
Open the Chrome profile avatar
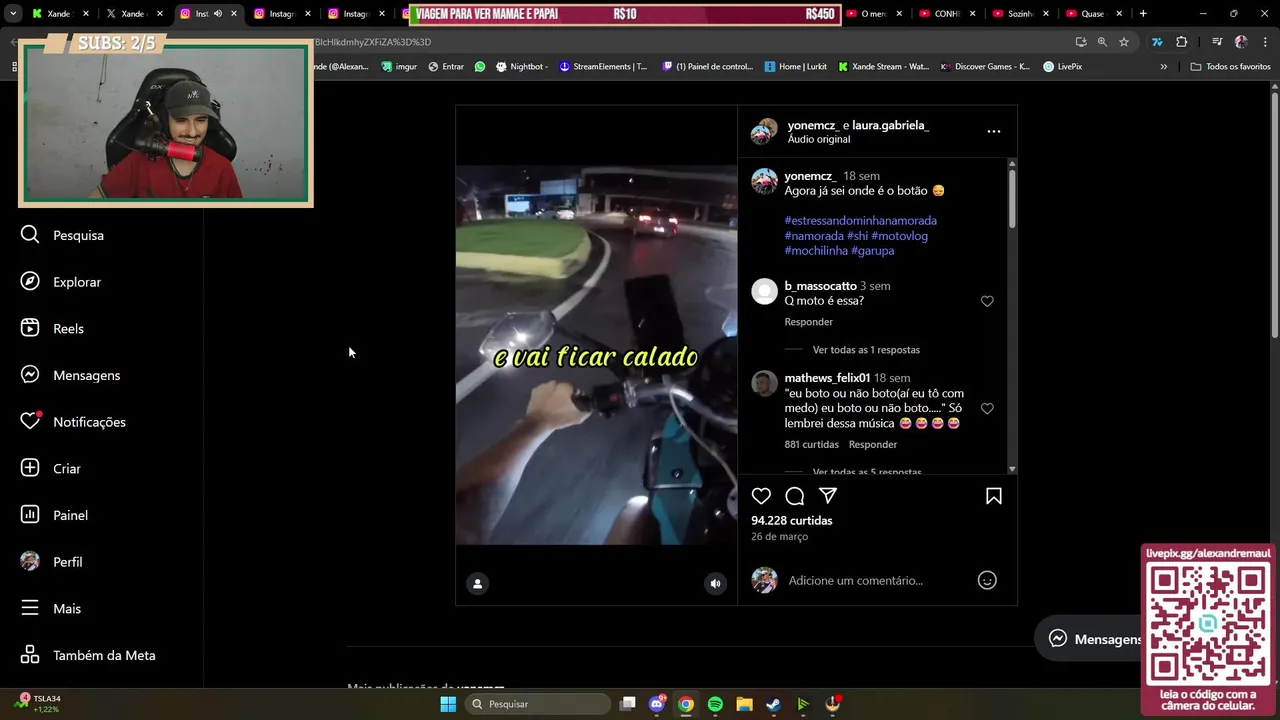pyautogui.click(x=1241, y=42)
